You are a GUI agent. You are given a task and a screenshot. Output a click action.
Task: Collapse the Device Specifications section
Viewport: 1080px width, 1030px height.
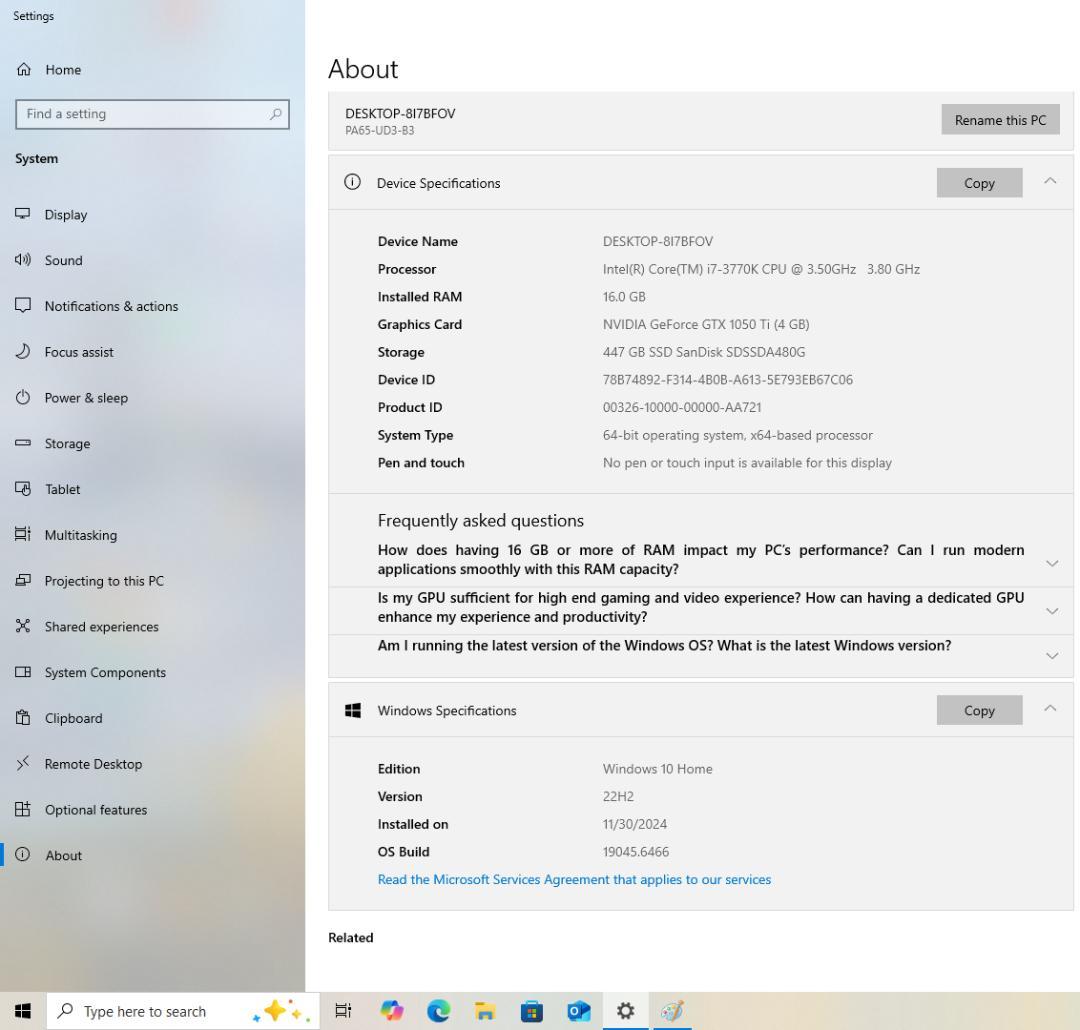point(1050,182)
